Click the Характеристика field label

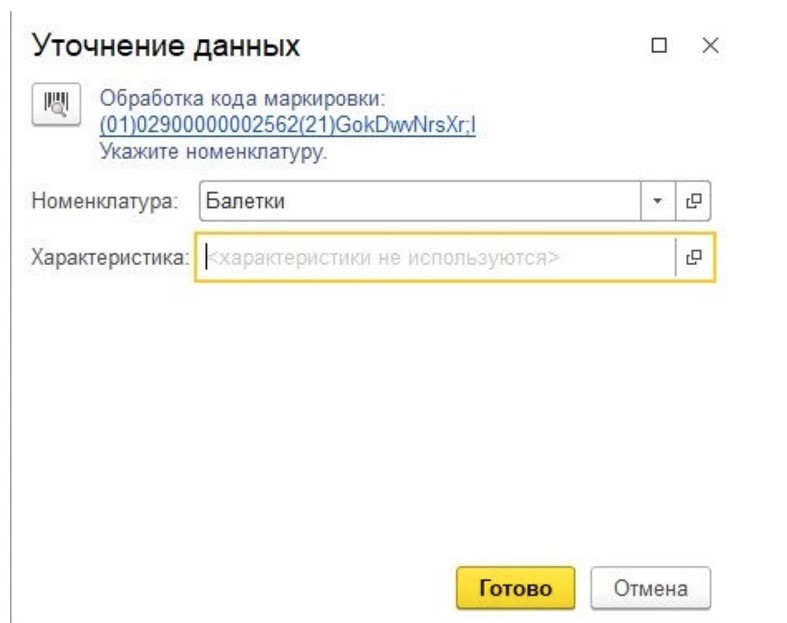click(110, 257)
